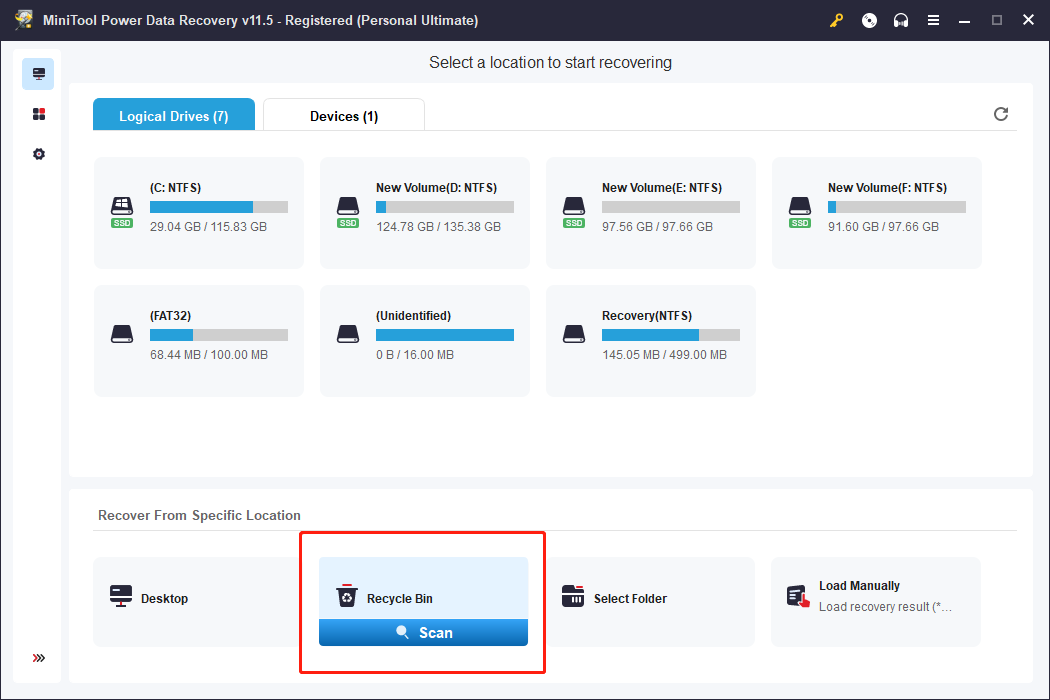The width and height of the screenshot is (1050, 700).
Task: Click the bootable media disc icon
Action: pos(869,20)
